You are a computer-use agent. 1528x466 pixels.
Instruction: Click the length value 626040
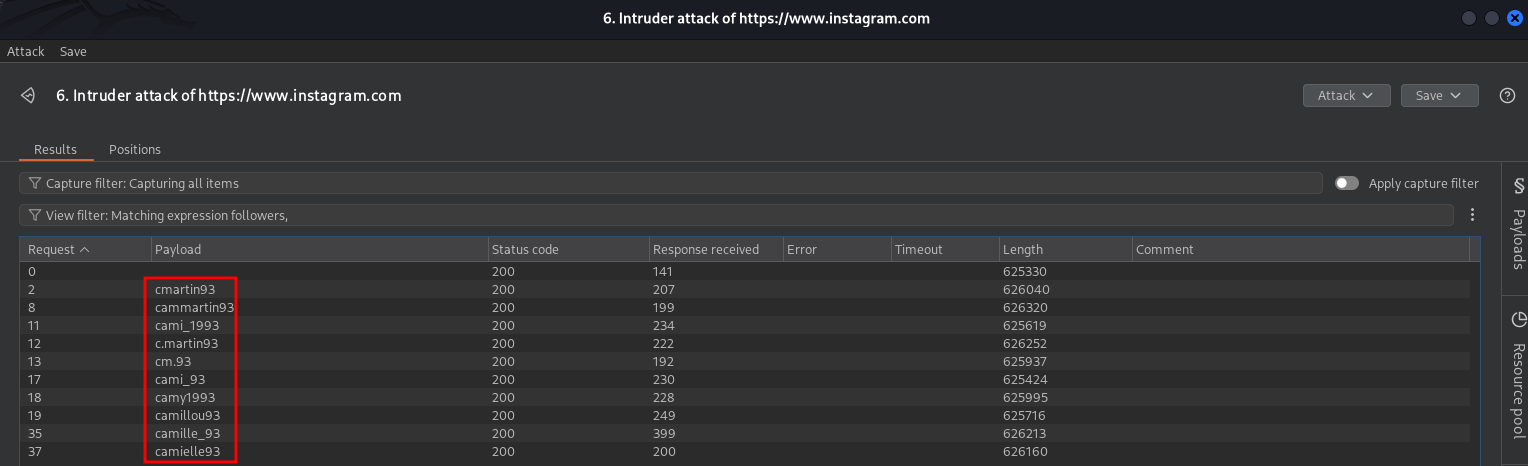[1026, 289]
